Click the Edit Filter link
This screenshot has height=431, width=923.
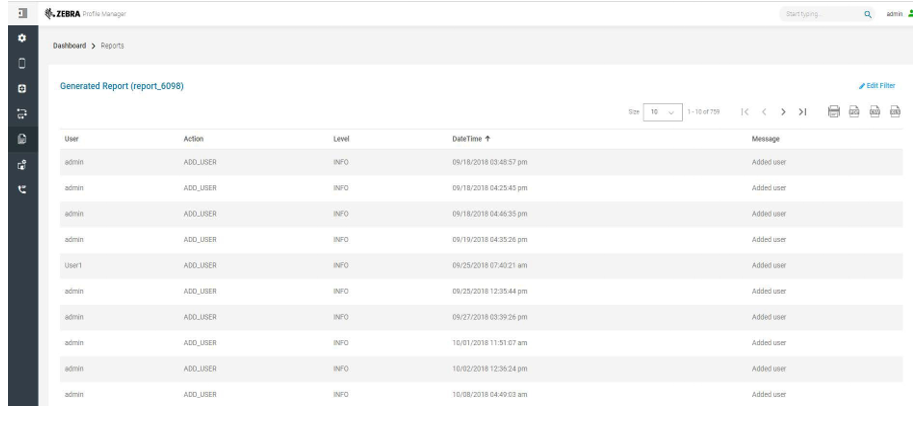coord(876,86)
